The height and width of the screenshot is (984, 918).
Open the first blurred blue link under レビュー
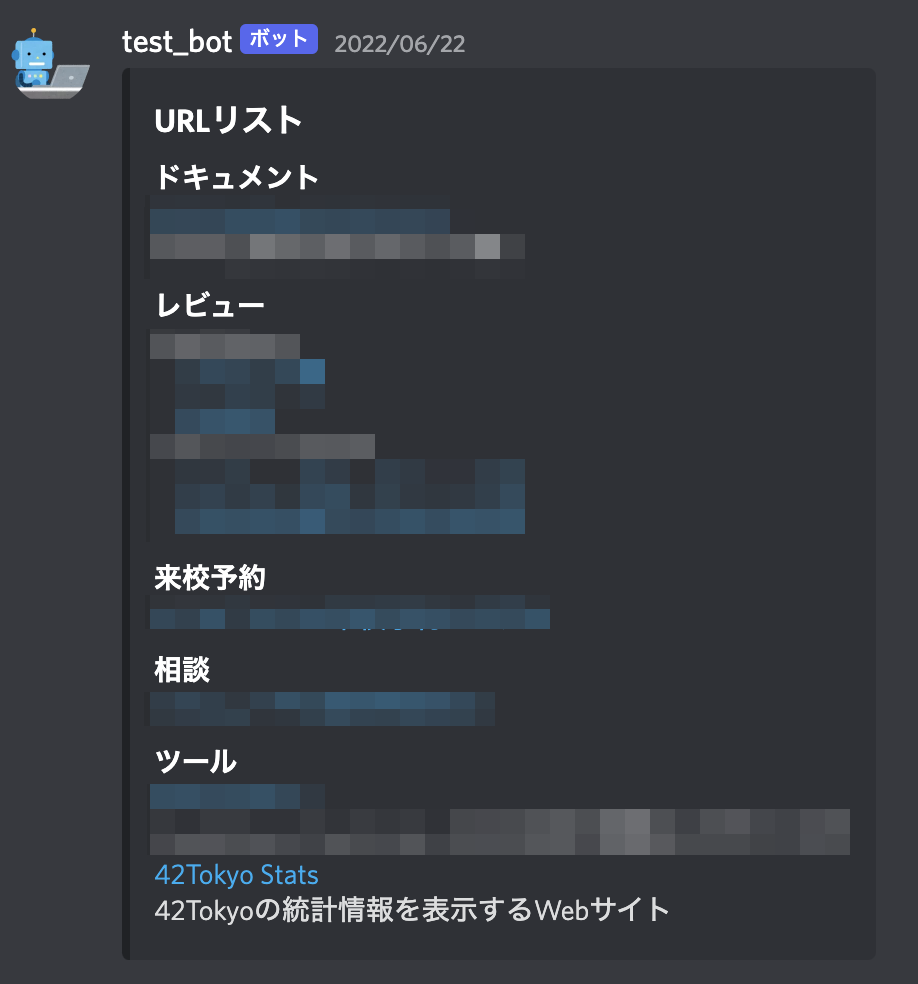point(250,372)
